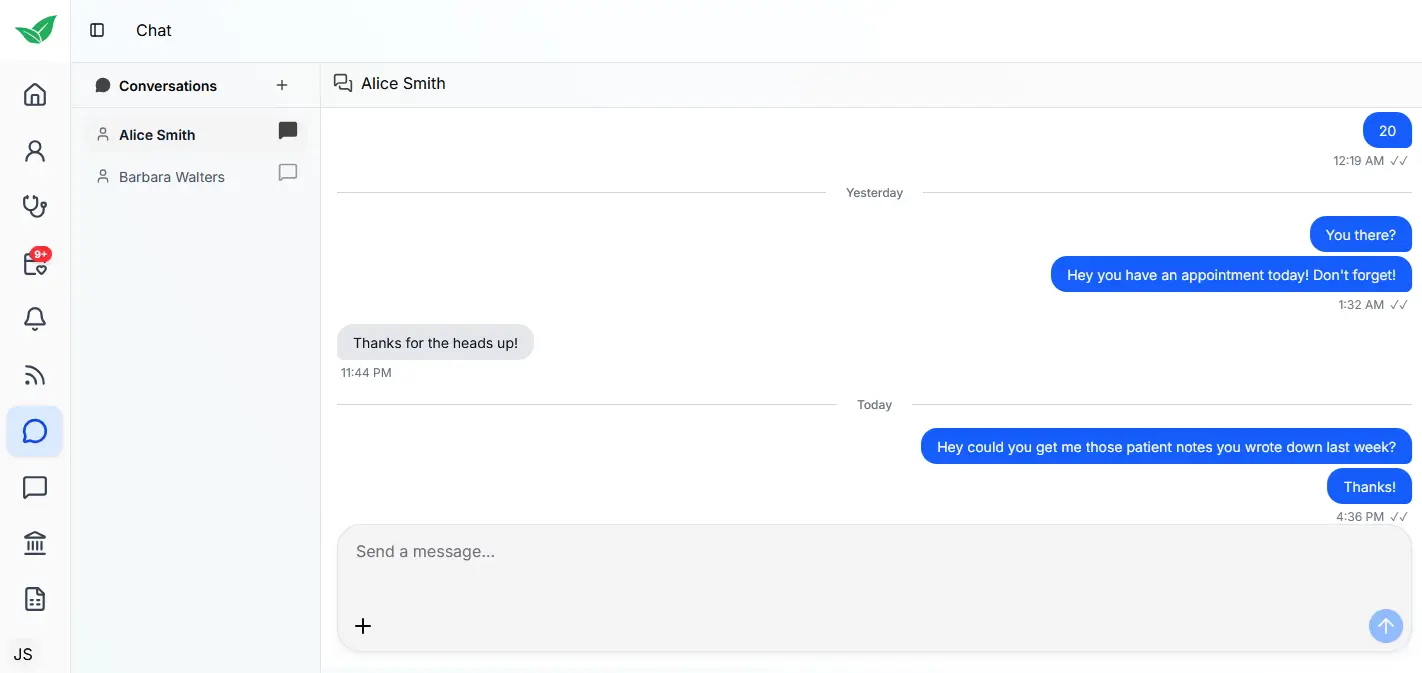Select Barbara Walters' message indicator icon

pos(287,172)
